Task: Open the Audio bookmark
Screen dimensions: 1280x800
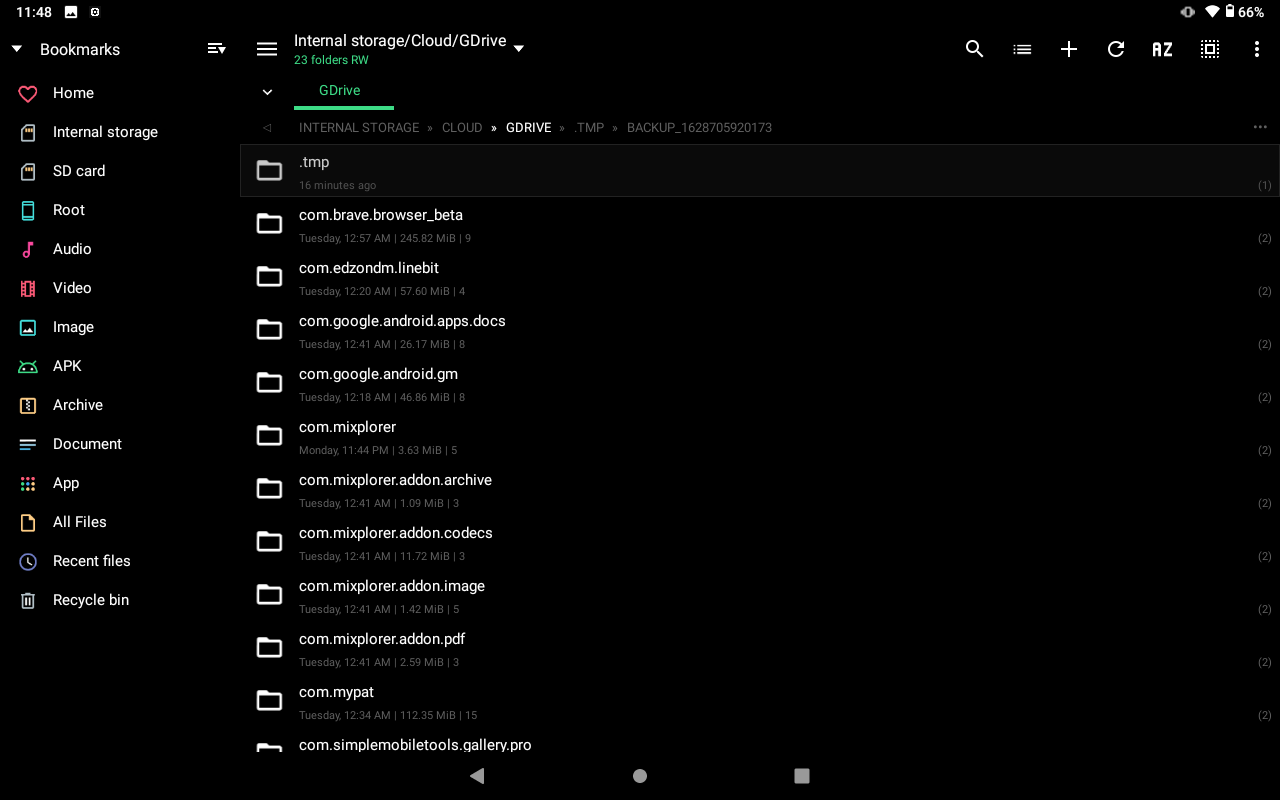Action: 71,249
